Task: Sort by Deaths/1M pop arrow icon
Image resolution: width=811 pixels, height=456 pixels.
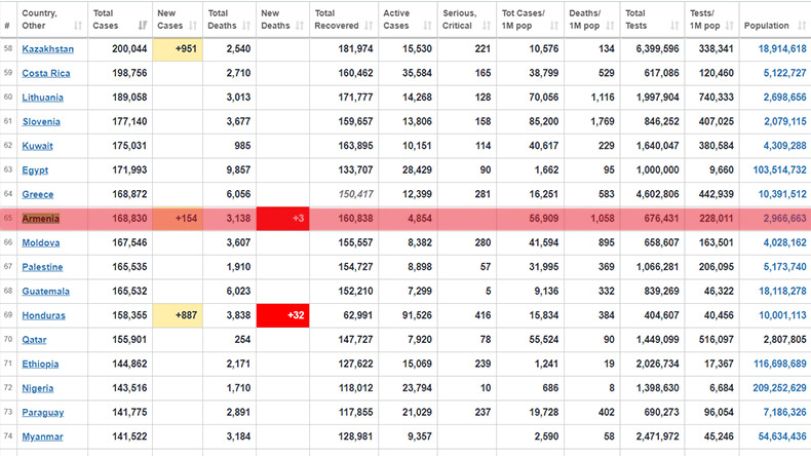Action: 610,25
